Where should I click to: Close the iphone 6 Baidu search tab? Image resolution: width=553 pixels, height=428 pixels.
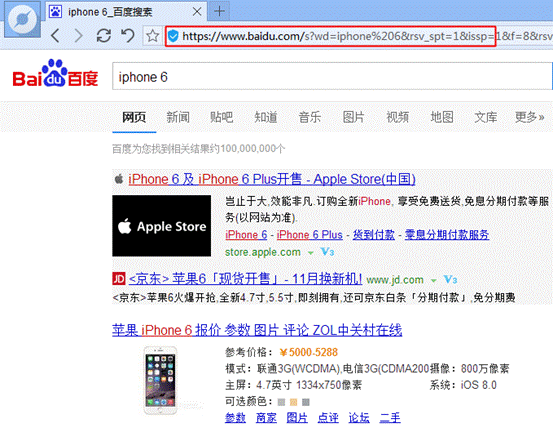tap(197, 12)
